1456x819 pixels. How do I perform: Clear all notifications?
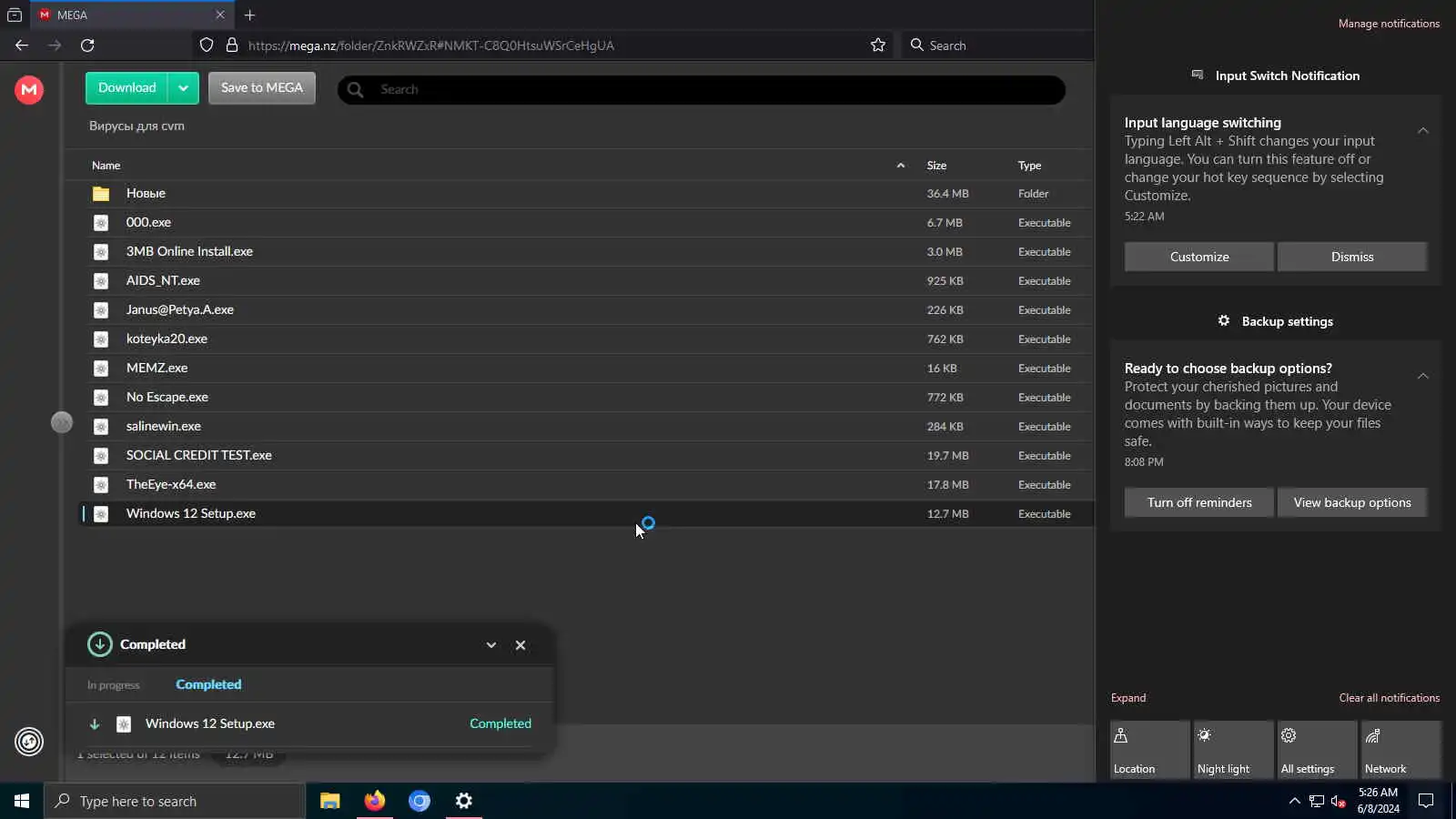tap(1389, 698)
